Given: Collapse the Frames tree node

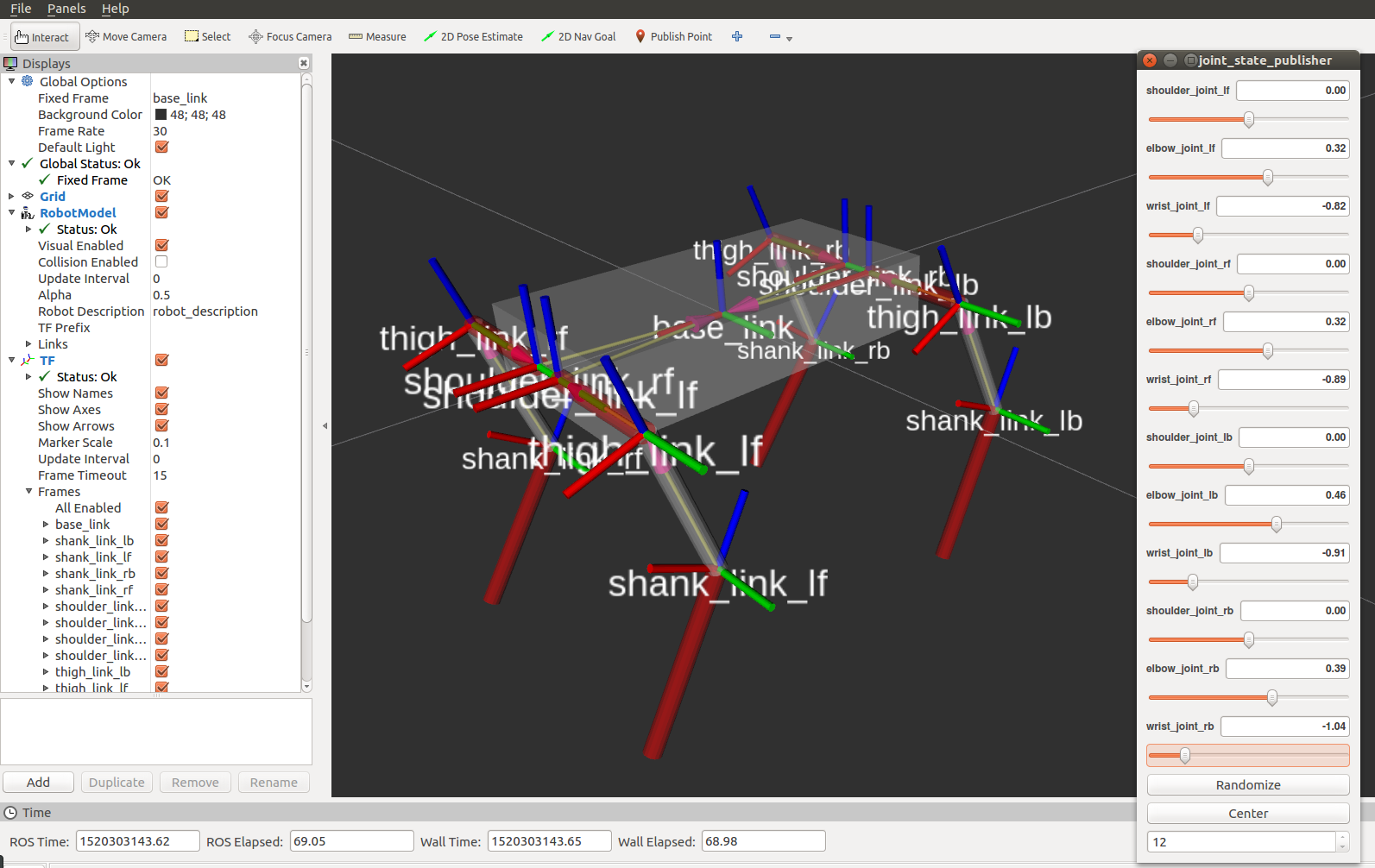Looking at the screenshot, I should pyautogui.click(x=28, y=491).
